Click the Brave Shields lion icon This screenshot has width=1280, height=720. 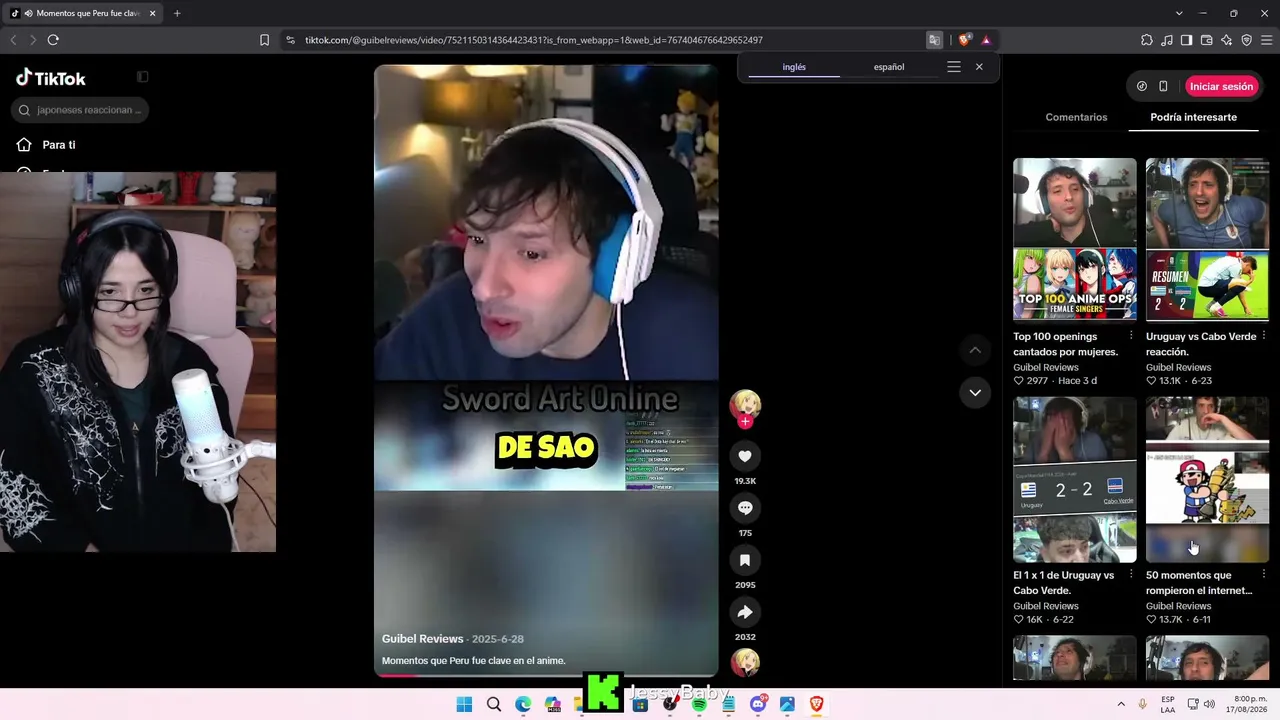(x=964, y=40)
